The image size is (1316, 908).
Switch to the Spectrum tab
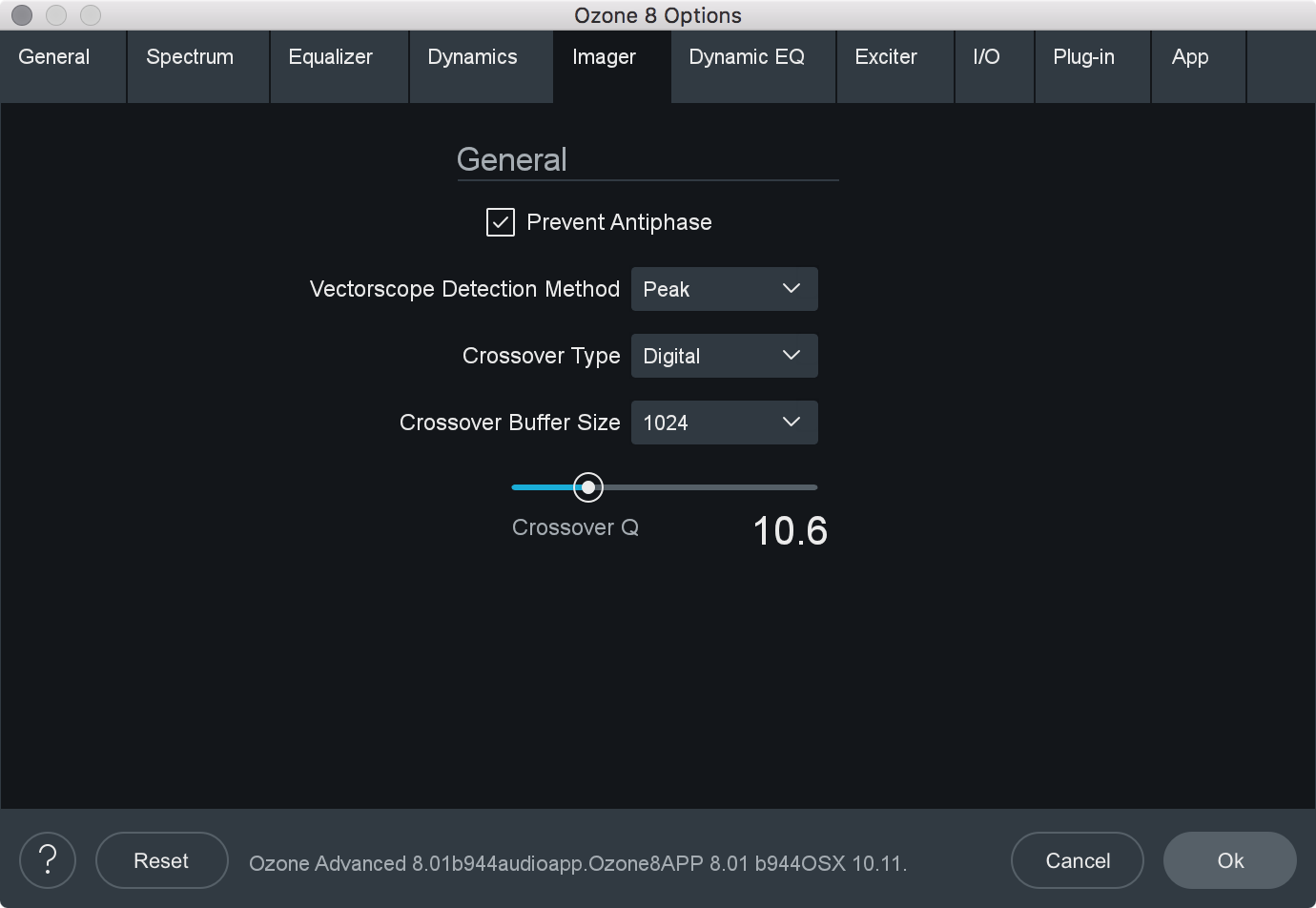pos(198,67)
